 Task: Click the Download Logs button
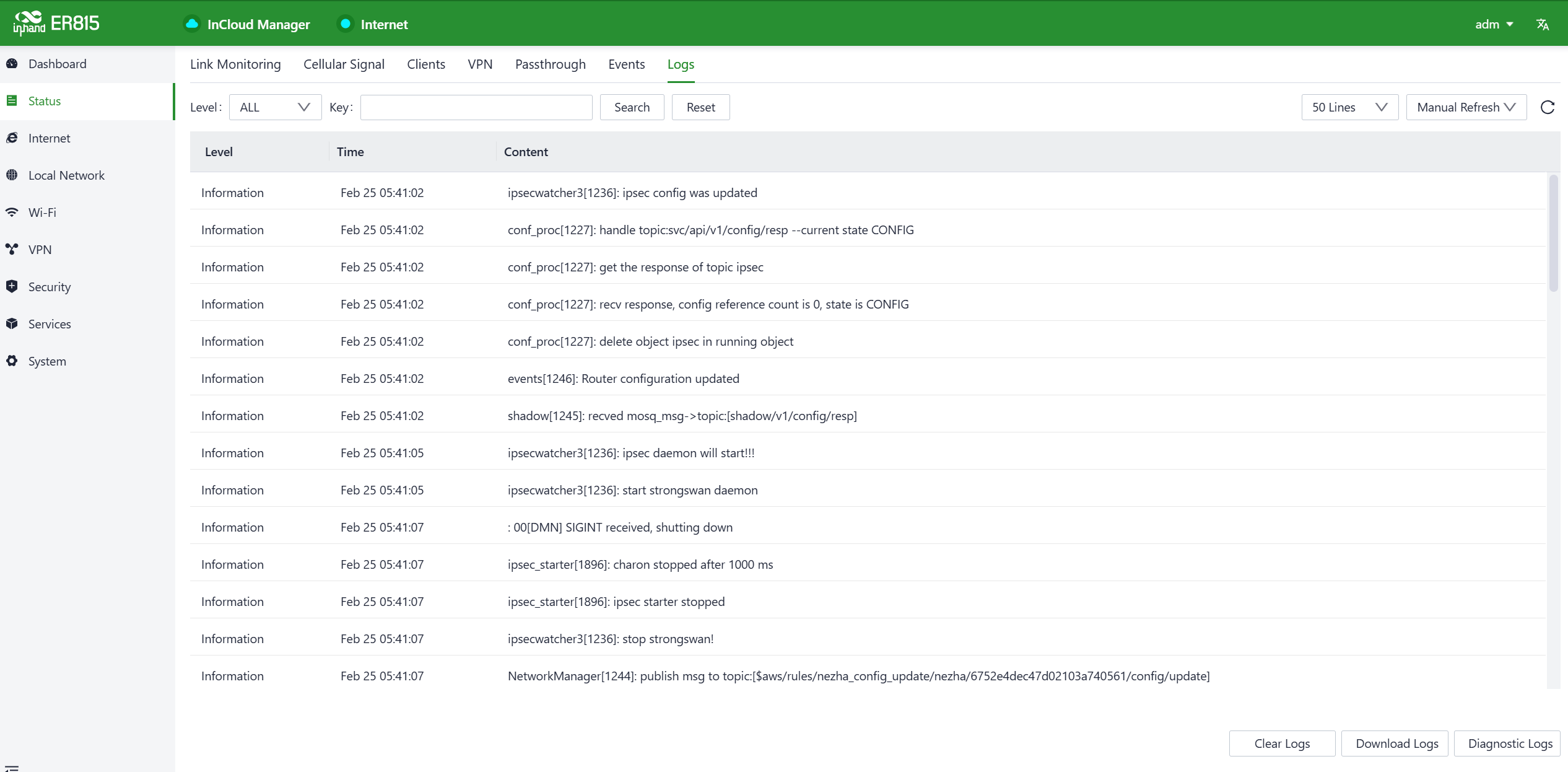coord(1396,743)
